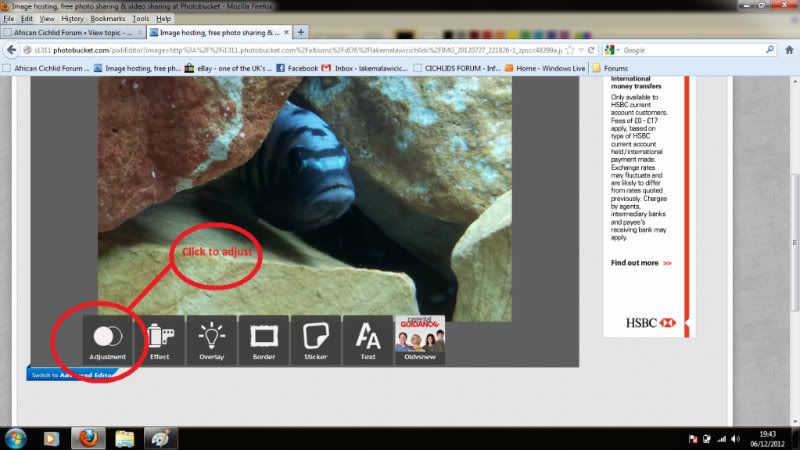
Task: Click the Firefox taskbar icon
Action: pyautogui.click(x=88, y=439)
